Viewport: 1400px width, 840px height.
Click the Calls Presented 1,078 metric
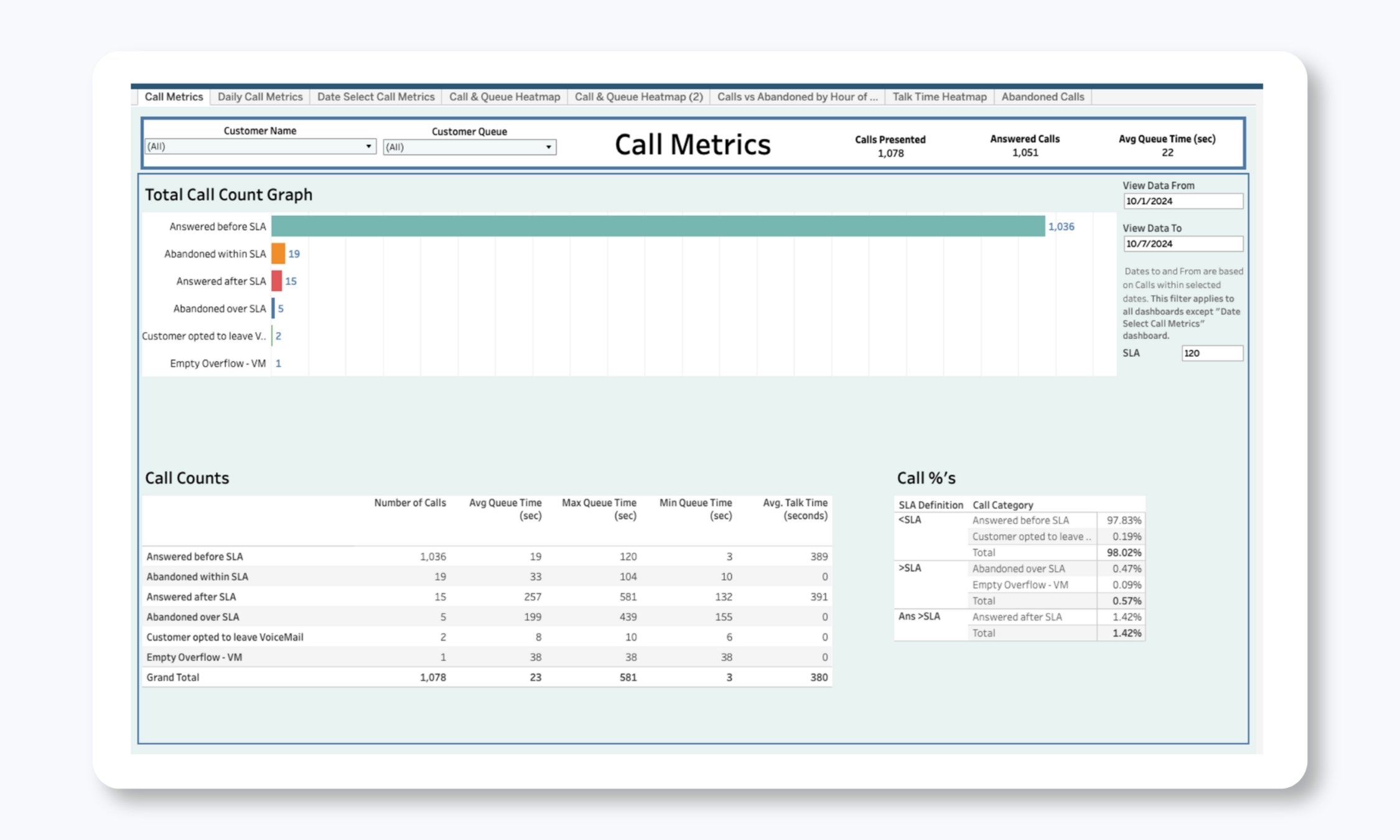pos(890,146)
